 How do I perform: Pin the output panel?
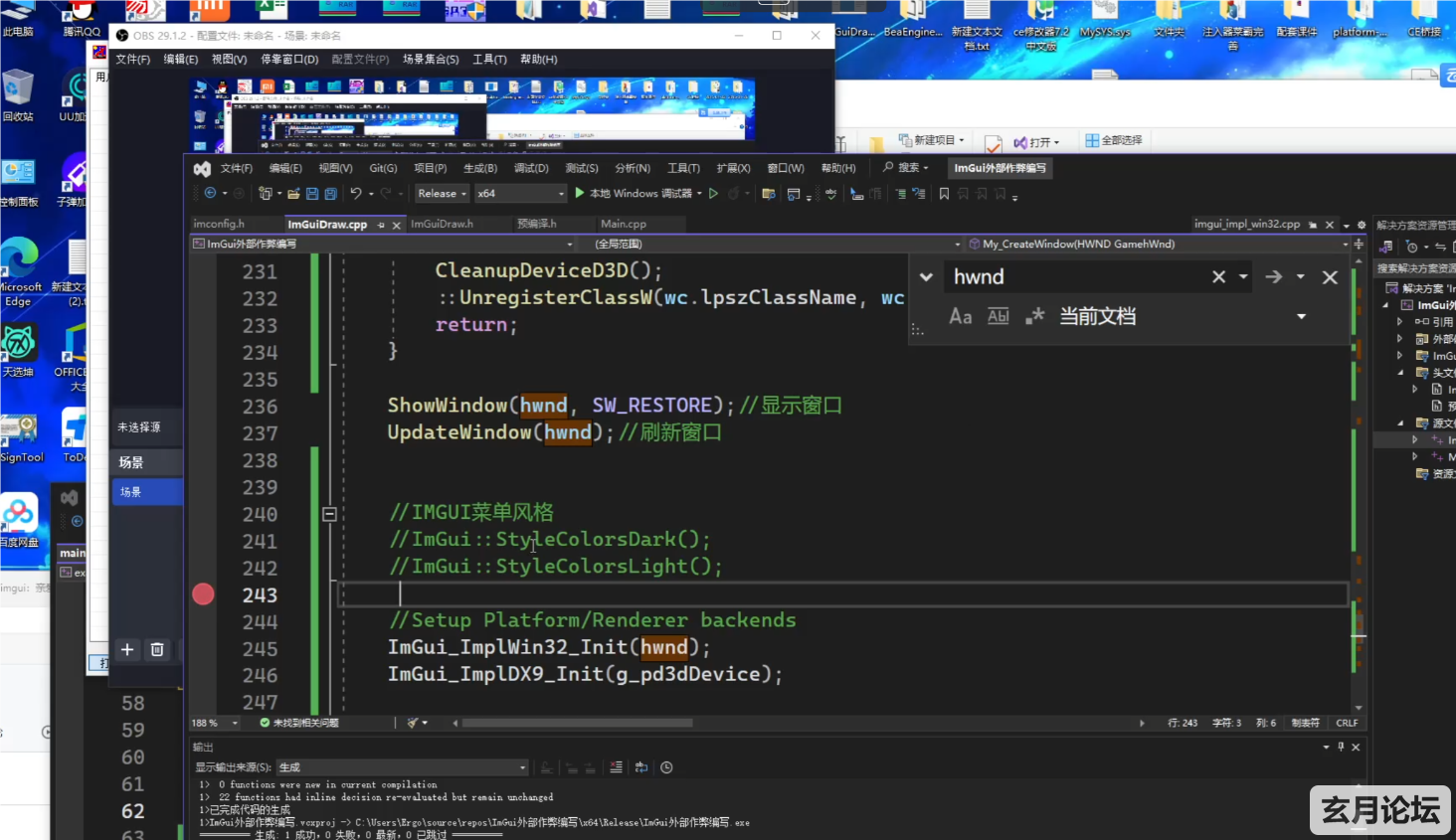1341,747
